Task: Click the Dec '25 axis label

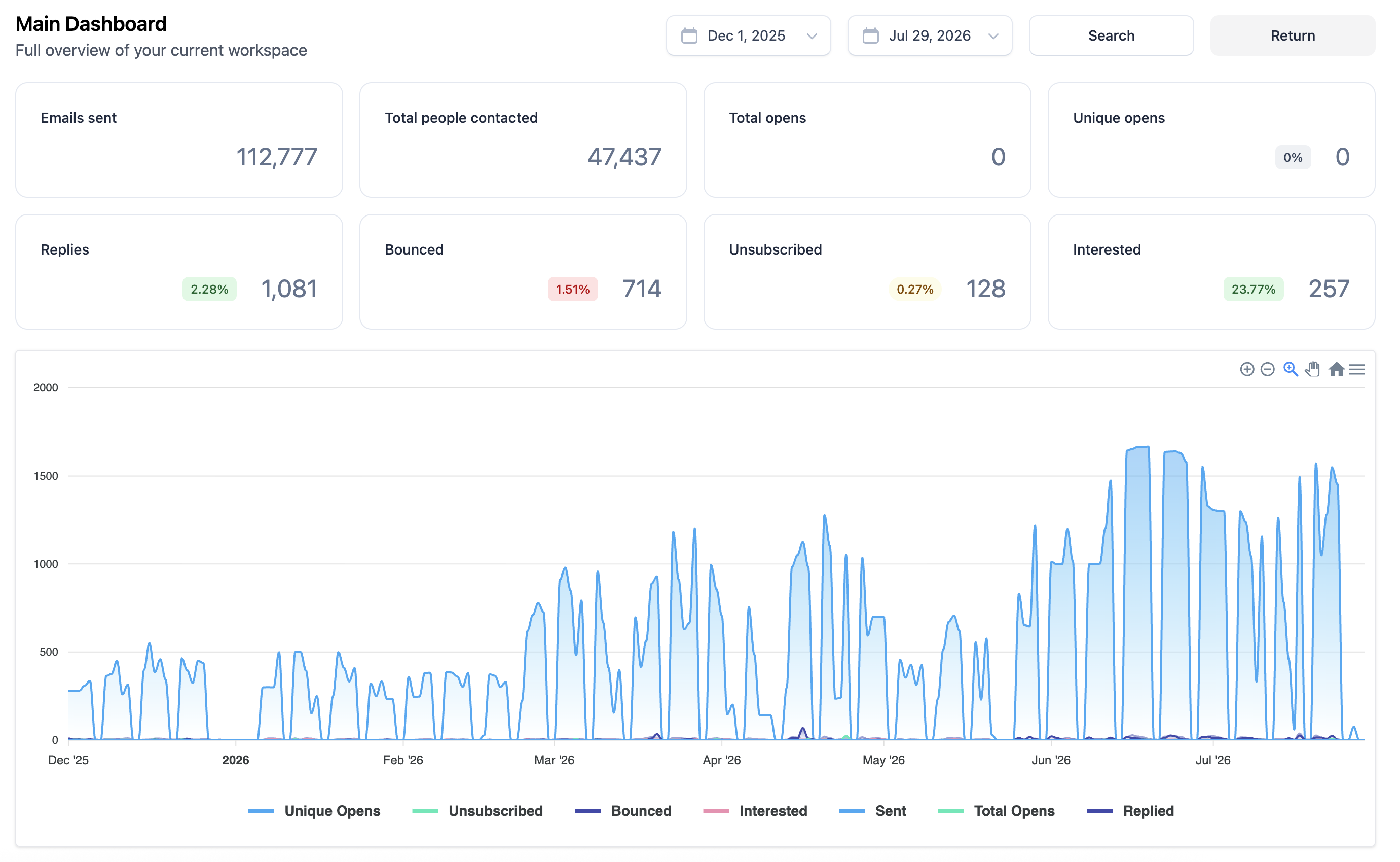Action: 68,760
